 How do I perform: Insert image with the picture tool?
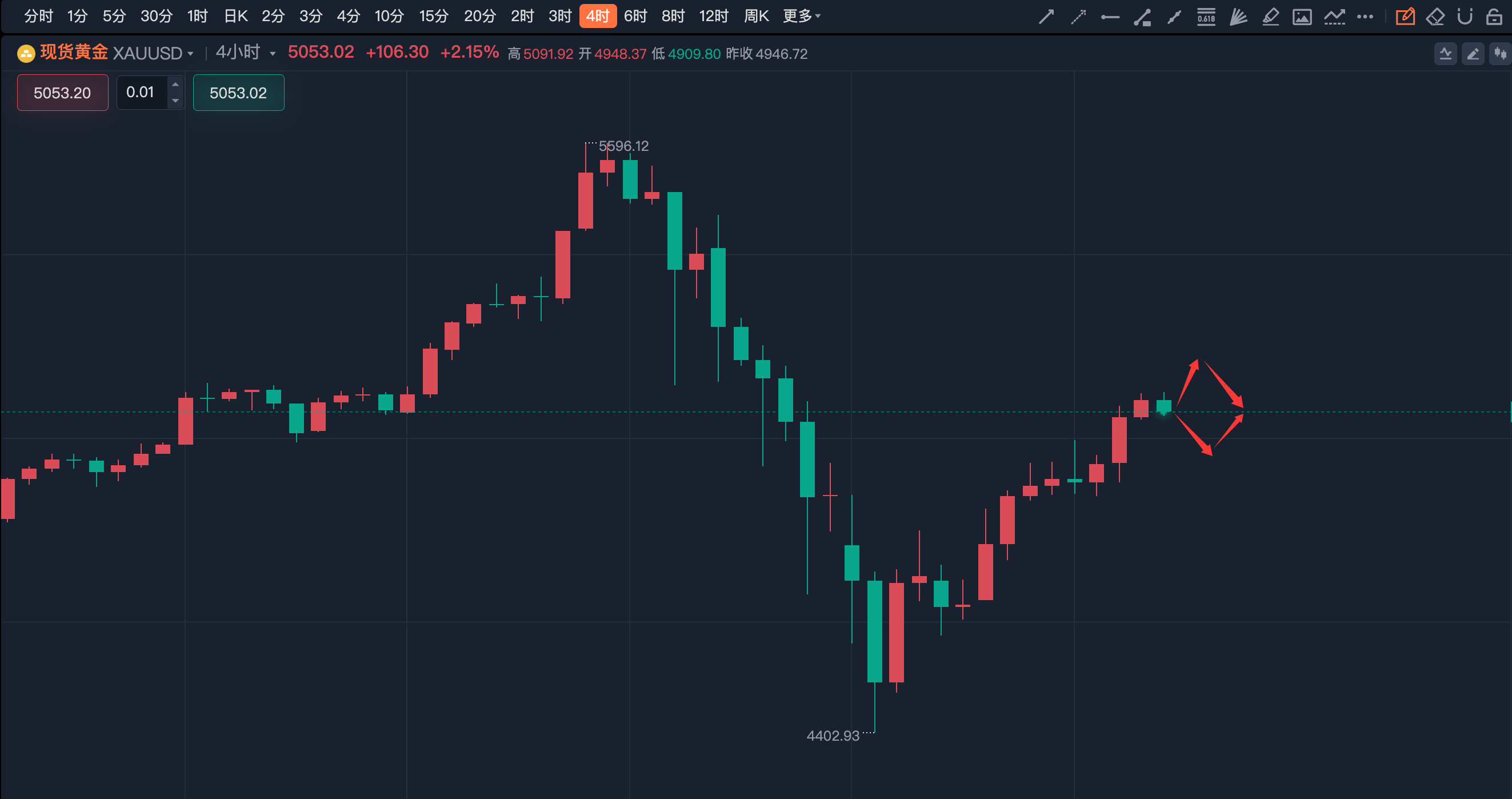point(1302,17)
